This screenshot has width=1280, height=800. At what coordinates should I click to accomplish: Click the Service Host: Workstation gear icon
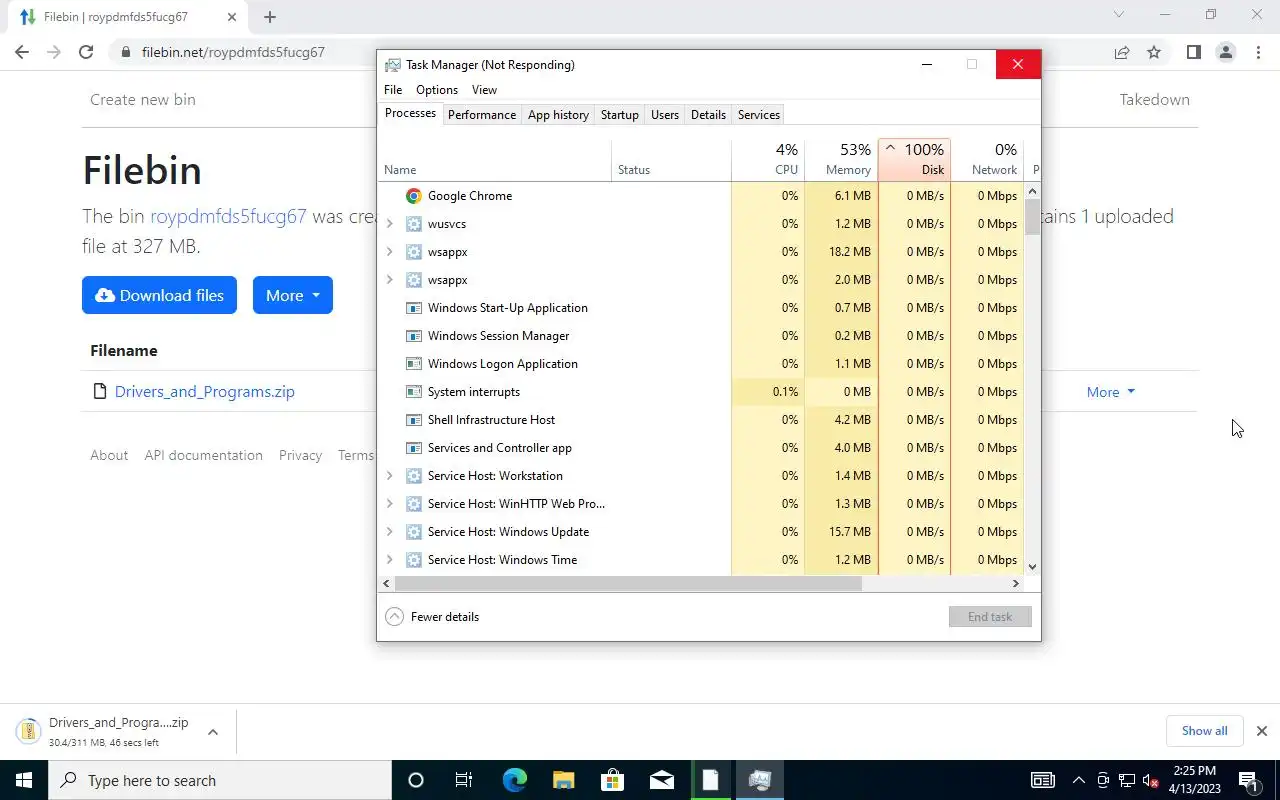(413, 476)
